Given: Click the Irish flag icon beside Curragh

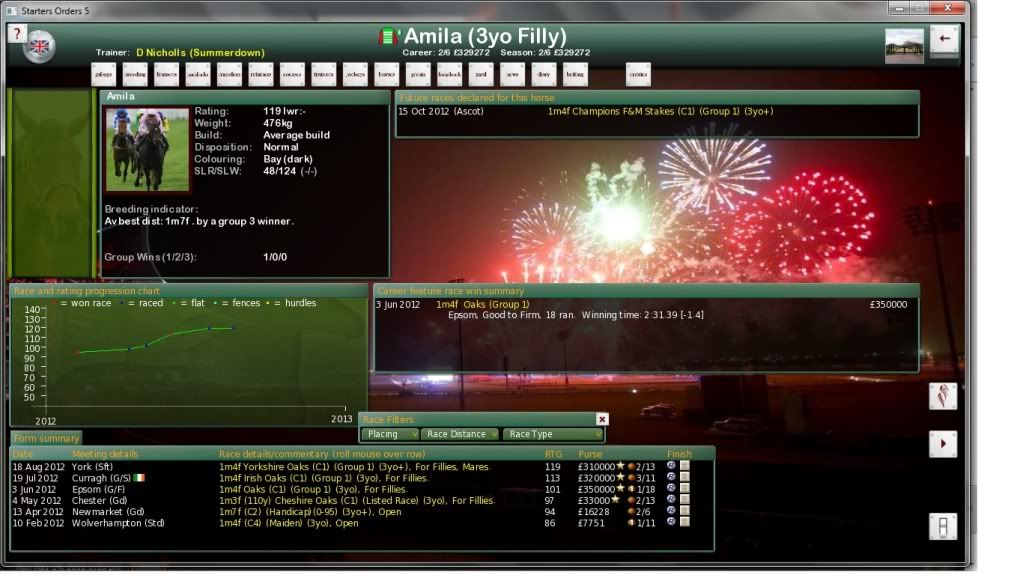Looking at the screenshot, I should click(x=138, y=478).
